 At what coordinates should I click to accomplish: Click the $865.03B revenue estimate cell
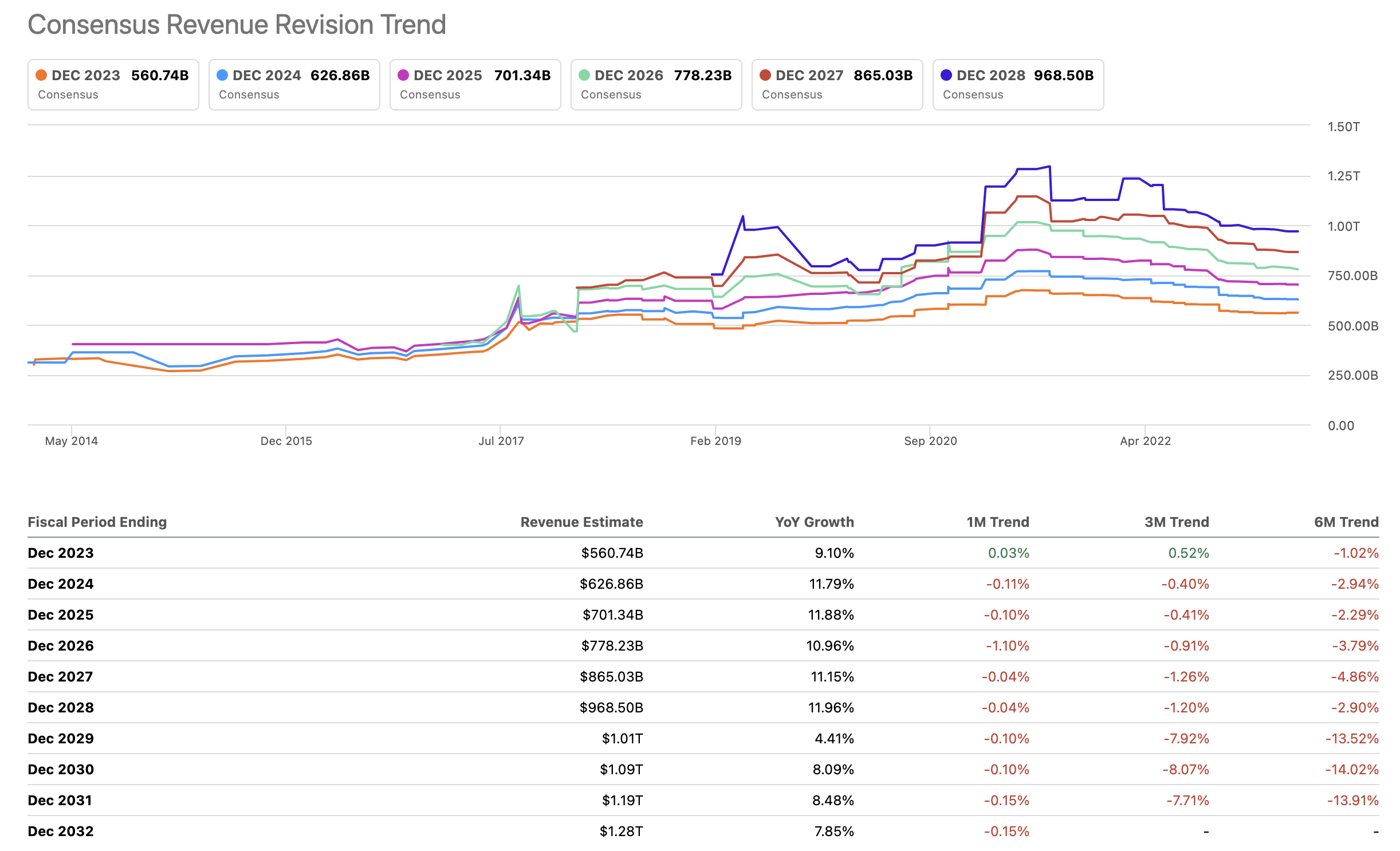pyautogui.click(x=611, y=676)
